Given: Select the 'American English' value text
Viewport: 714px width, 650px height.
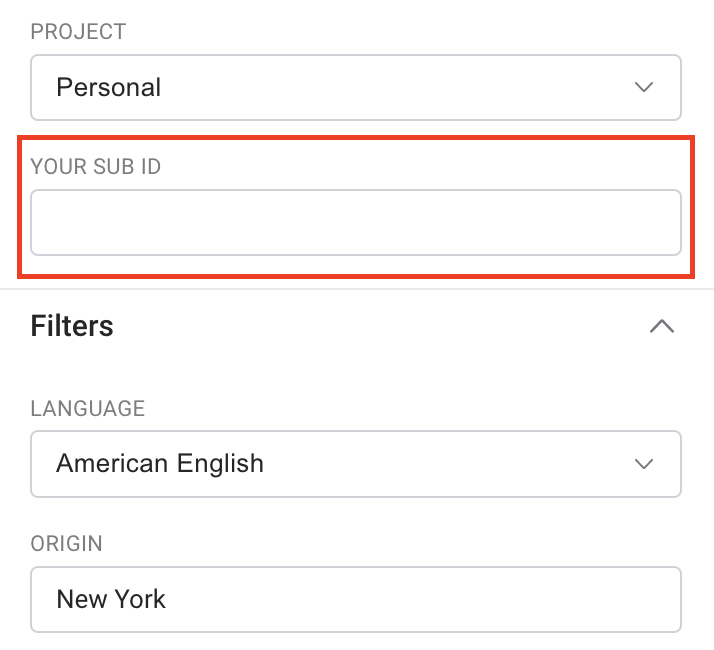Looking at the screenshot, I should [160, 464].
